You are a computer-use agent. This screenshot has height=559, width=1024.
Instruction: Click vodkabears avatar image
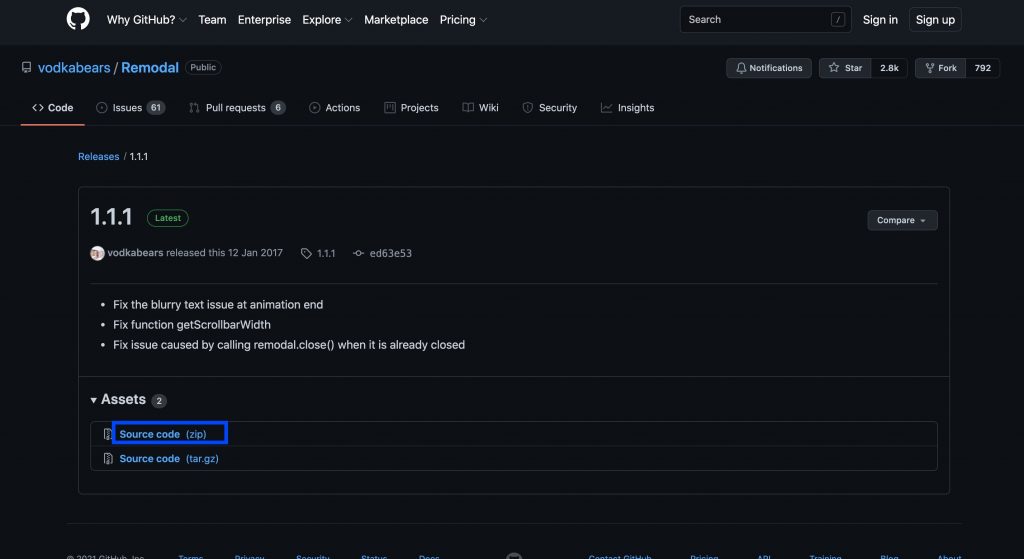[x=97, y=254]
